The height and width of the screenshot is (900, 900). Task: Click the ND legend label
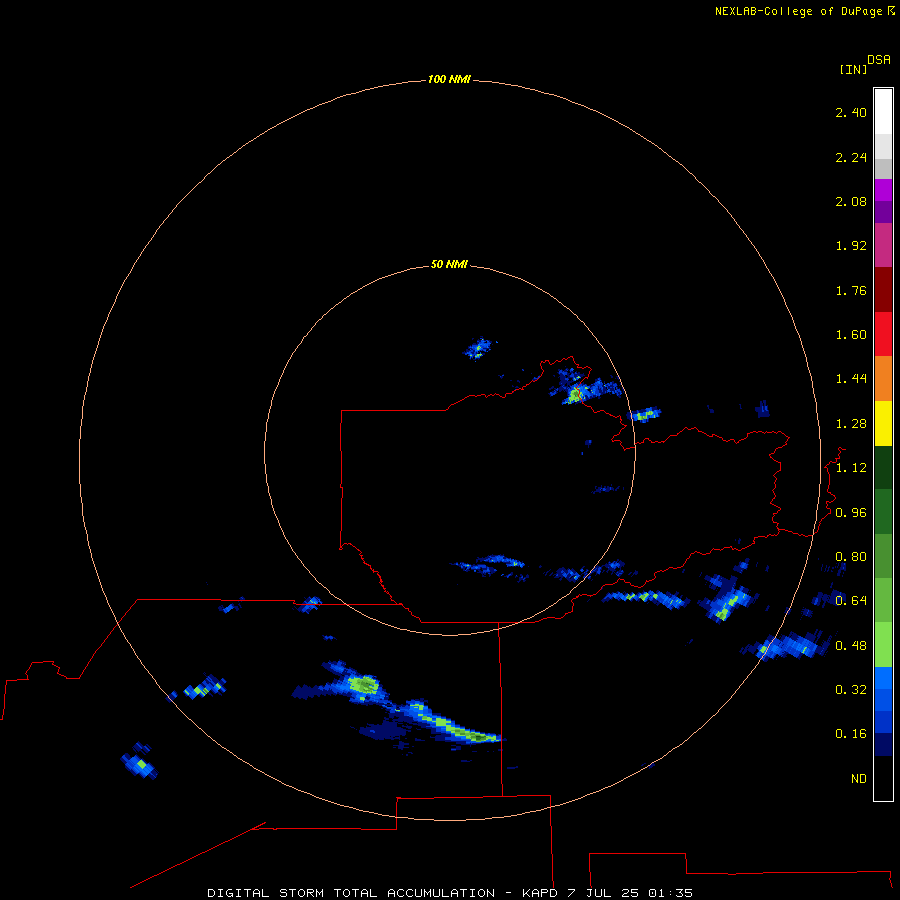859,779
